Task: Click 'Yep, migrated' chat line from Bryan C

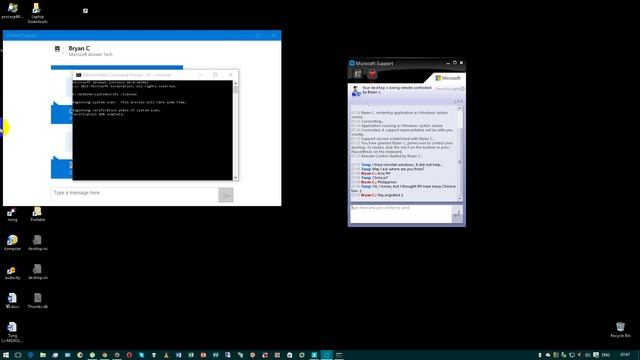Action: 377,195
